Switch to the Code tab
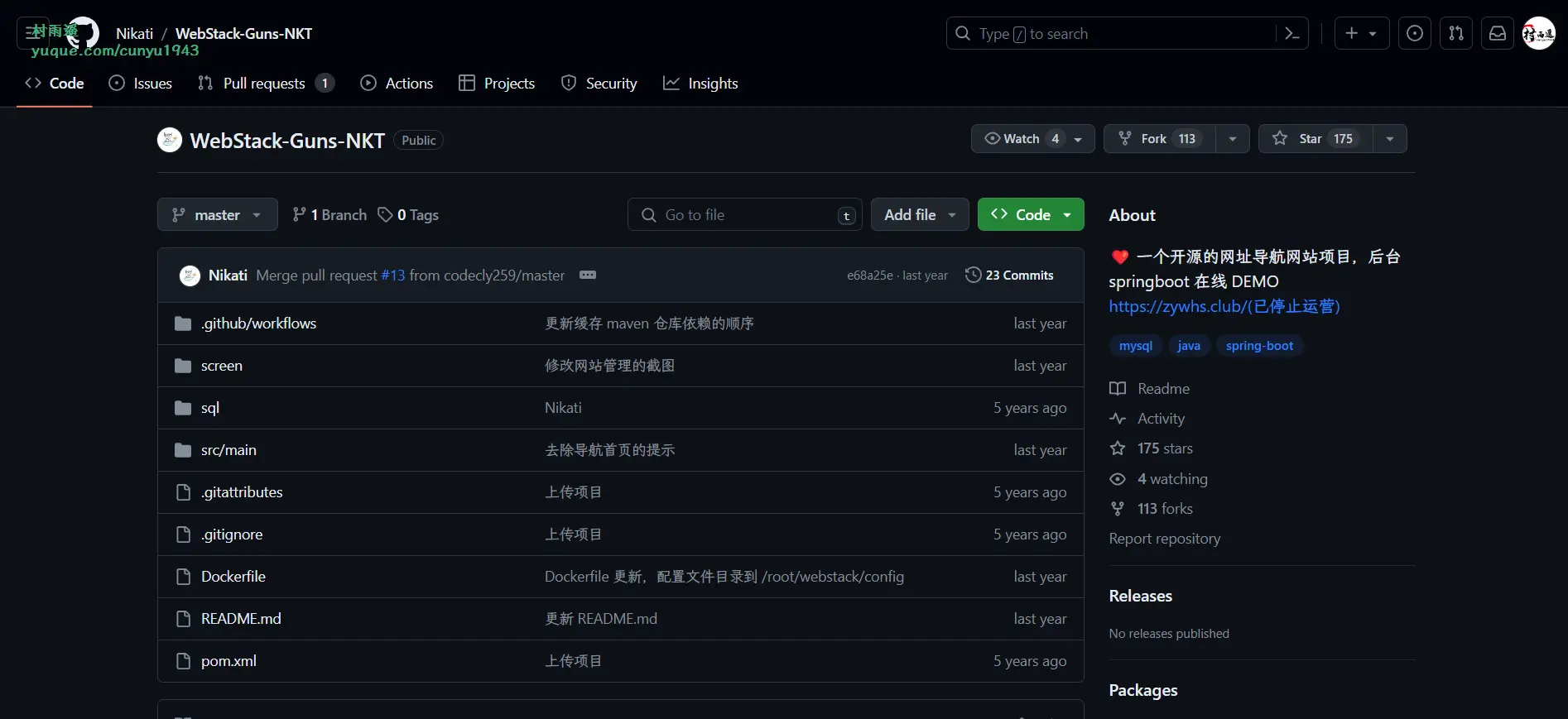The image size is (1568, 719). click(x=55, y=84)
